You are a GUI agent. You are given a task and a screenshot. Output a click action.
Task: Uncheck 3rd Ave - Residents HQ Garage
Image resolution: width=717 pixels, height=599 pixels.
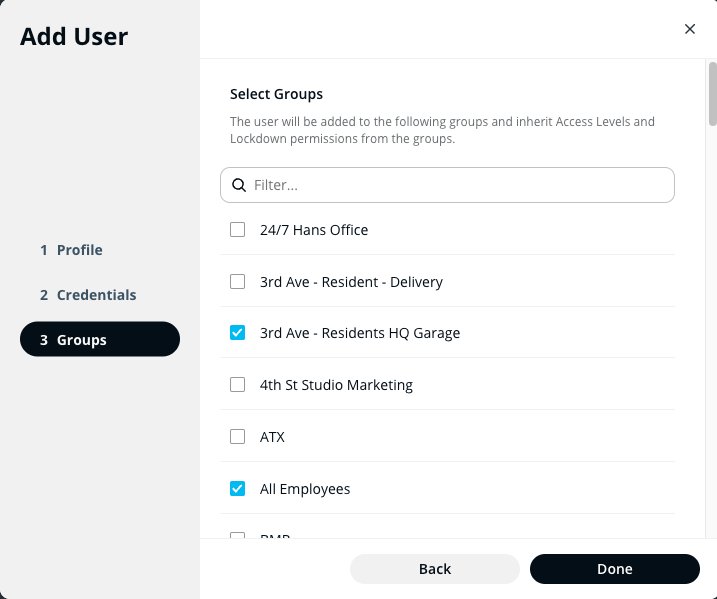pos(237,333)
